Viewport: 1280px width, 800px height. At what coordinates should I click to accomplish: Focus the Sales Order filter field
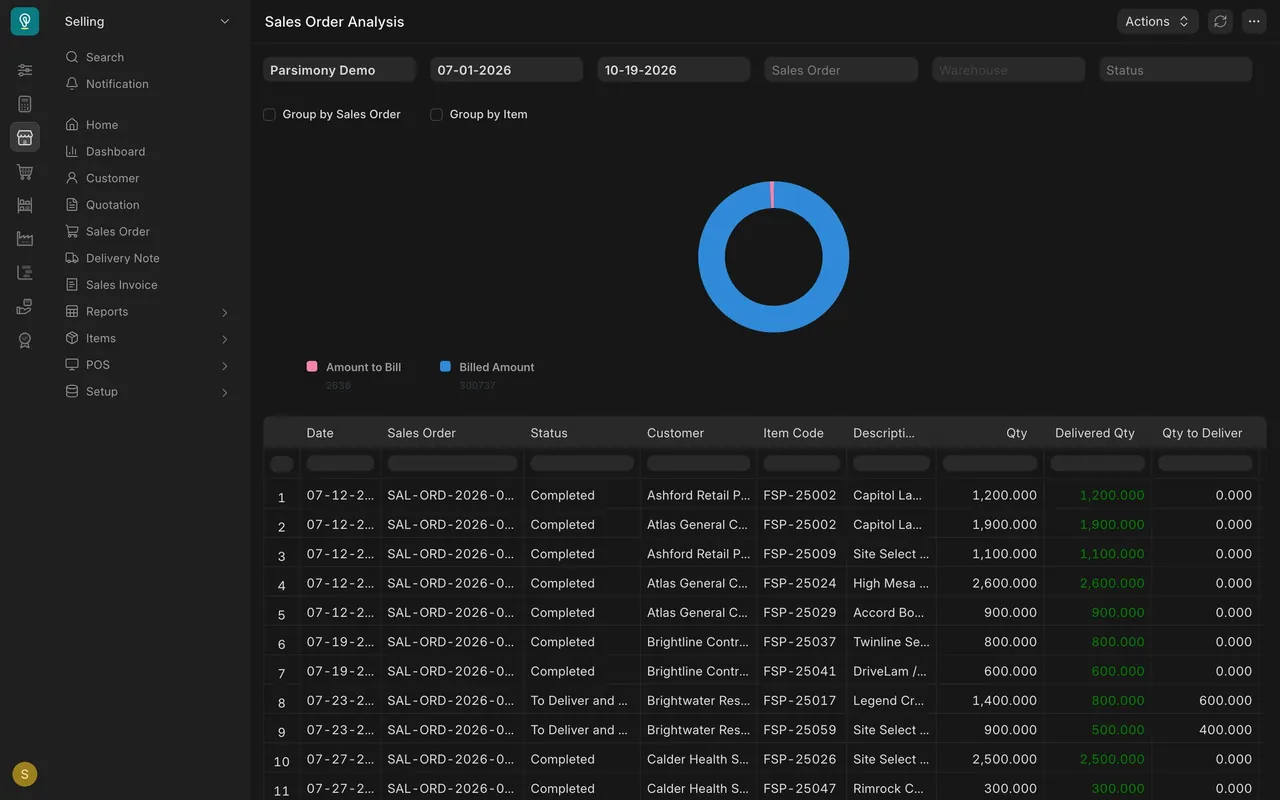pyautogui.click(x=841, y=70)
